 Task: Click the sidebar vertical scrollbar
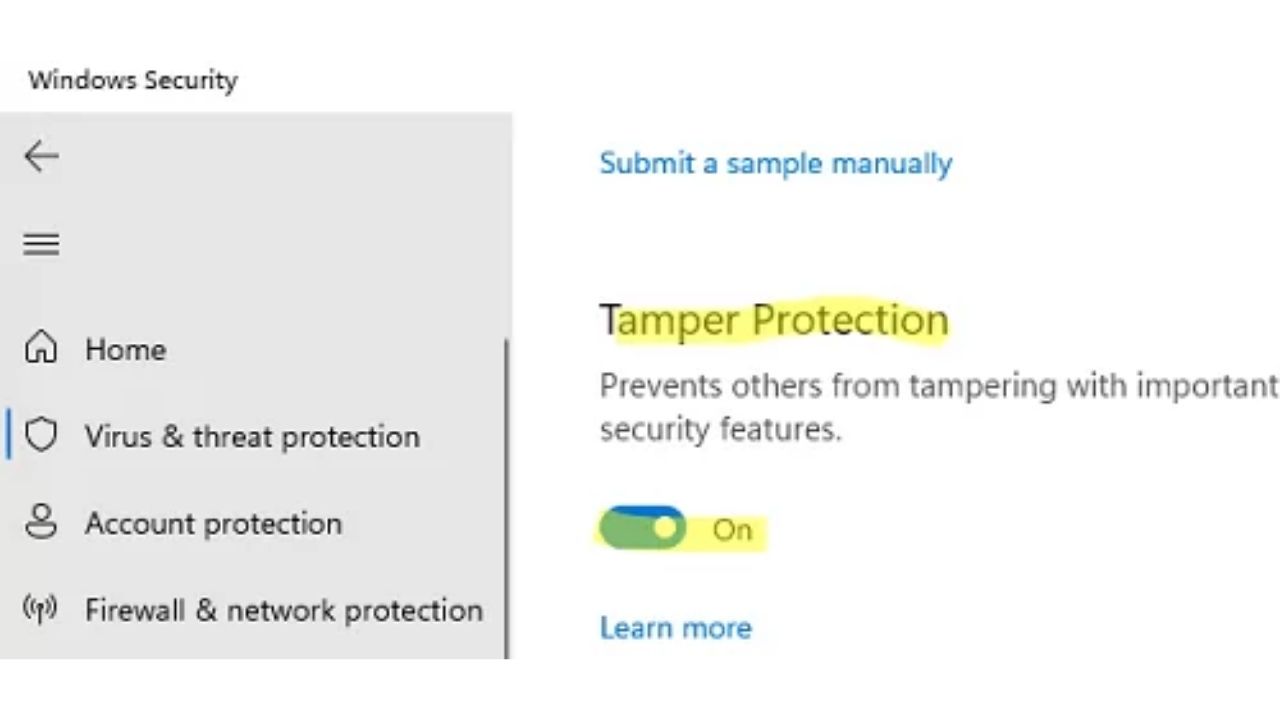point(507,500)
